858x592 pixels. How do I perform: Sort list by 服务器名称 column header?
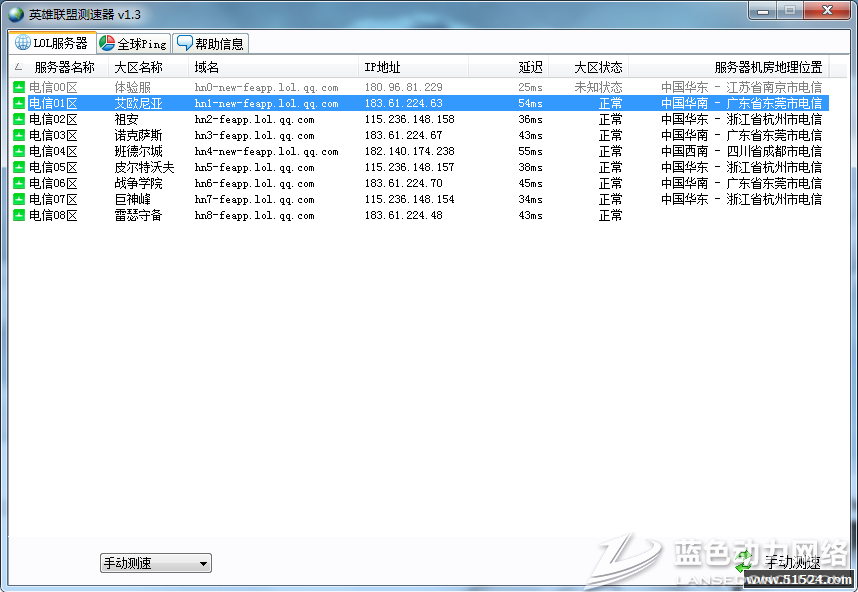64,67
